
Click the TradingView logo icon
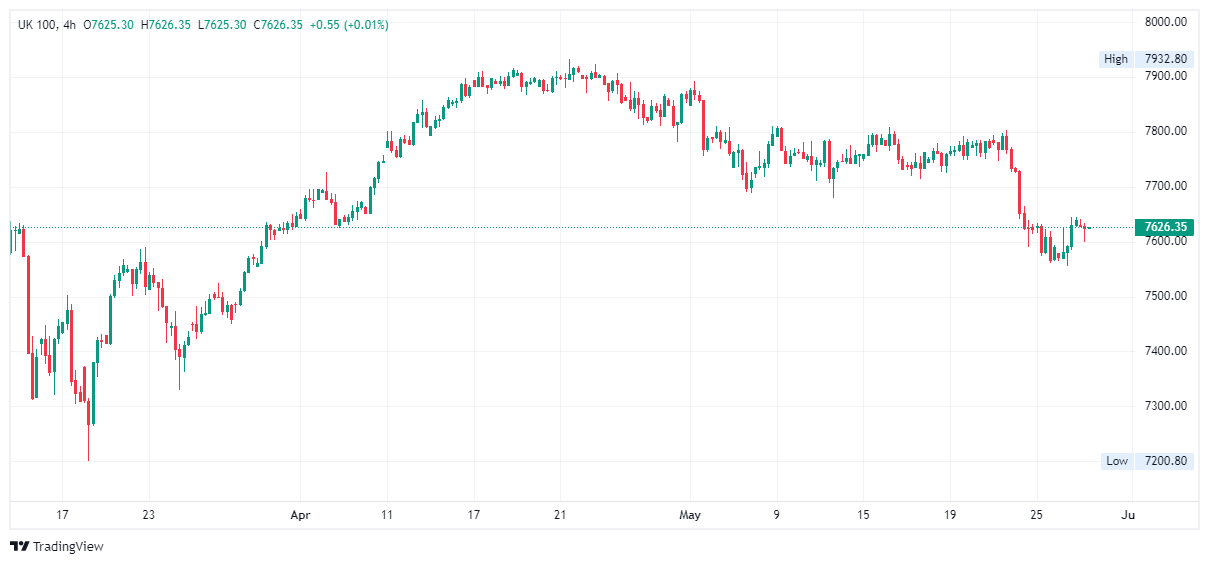pos(19,546)
